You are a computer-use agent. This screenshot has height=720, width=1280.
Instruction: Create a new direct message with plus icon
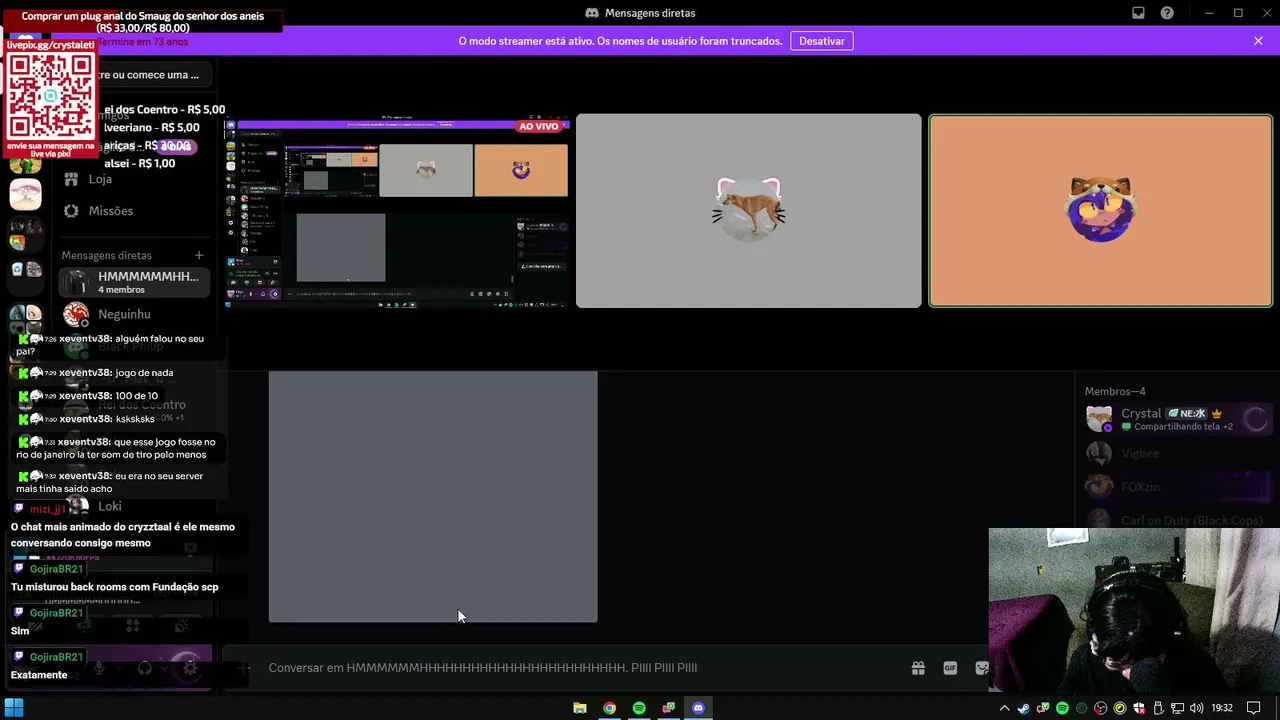point(199,255)
